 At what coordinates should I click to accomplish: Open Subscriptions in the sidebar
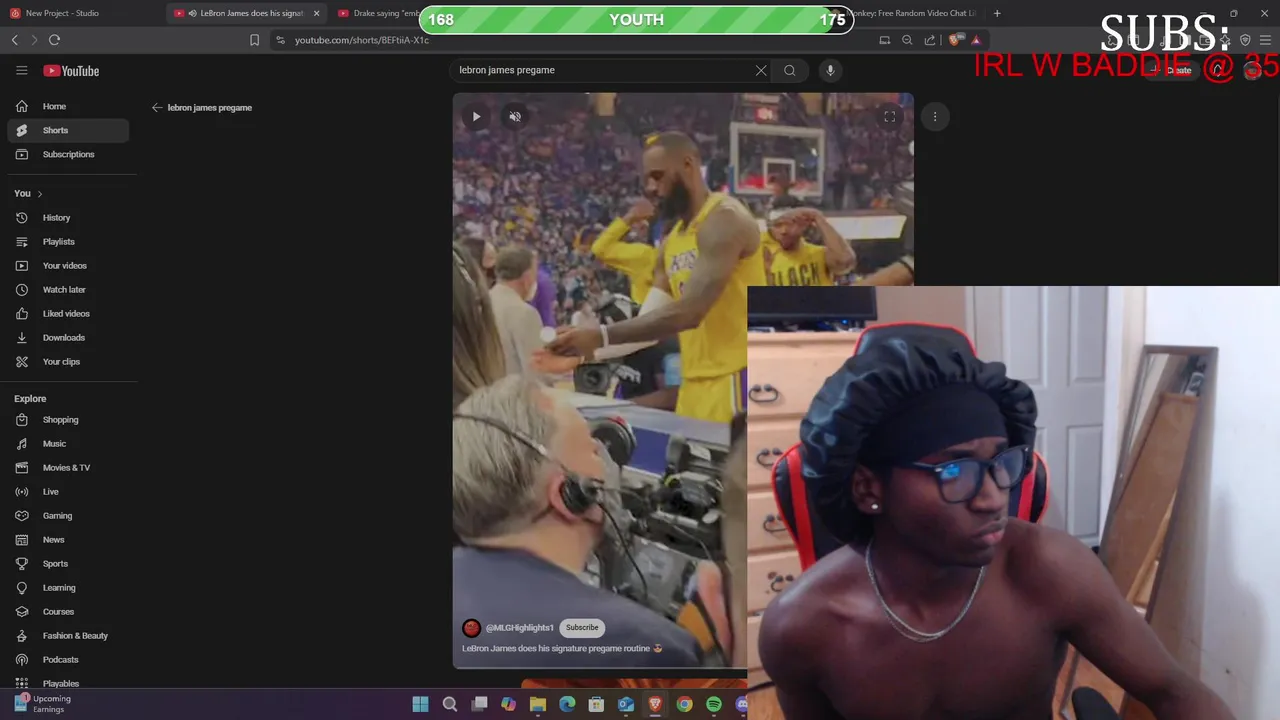click(68, 154)
